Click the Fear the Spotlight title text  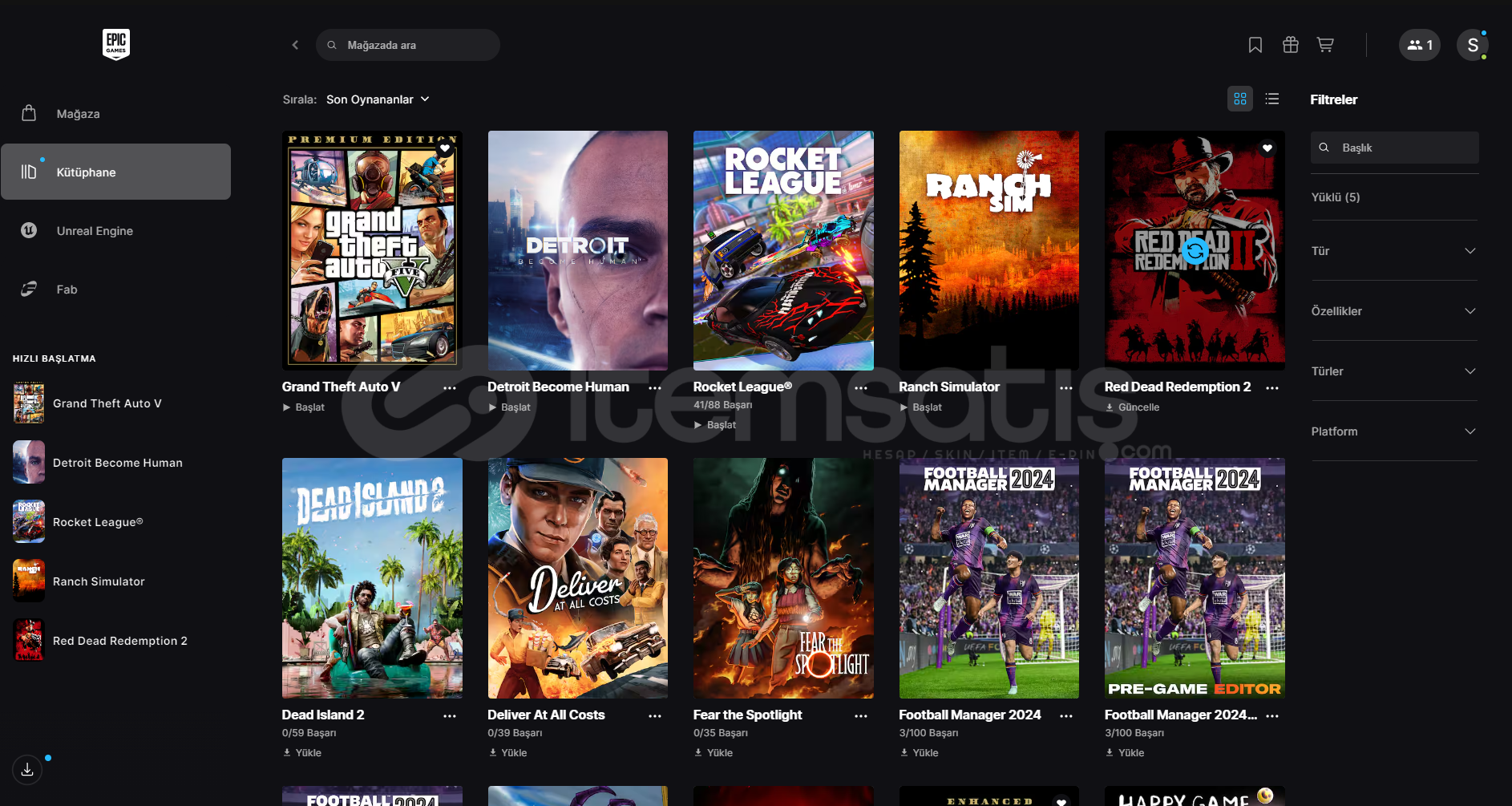coord(748,715)
